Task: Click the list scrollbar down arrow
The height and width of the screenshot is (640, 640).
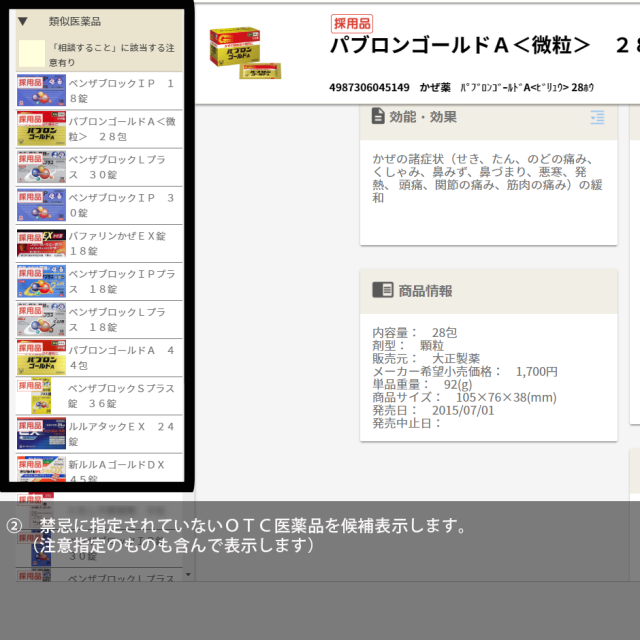Action: point(188,574)
